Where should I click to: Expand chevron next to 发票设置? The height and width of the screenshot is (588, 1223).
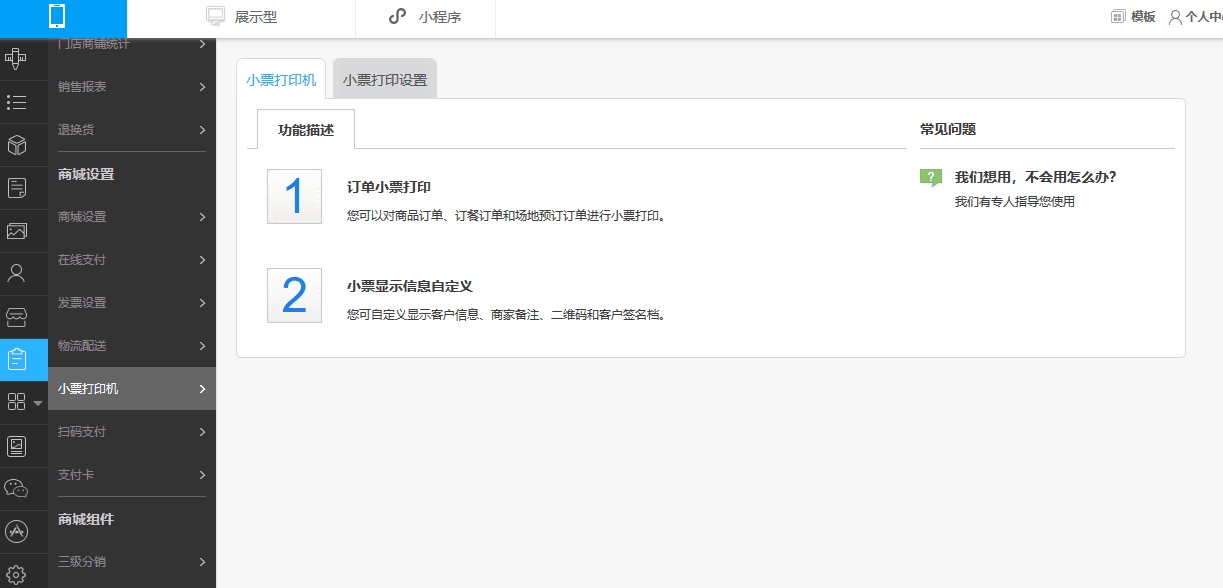tap(202, 303)
